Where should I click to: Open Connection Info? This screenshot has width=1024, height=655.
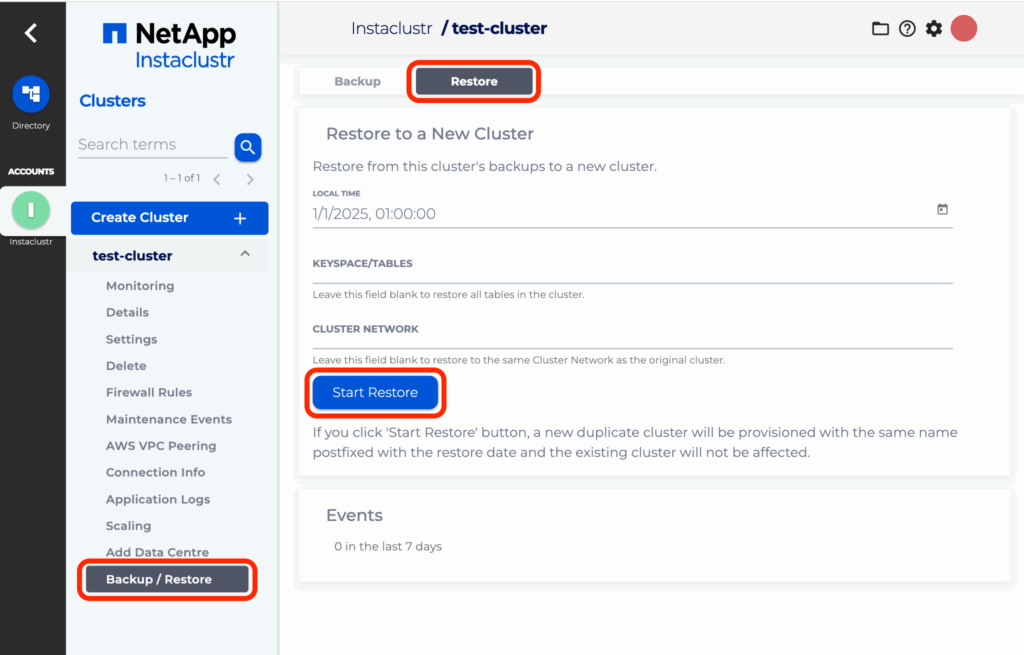[x=155, y=473]
